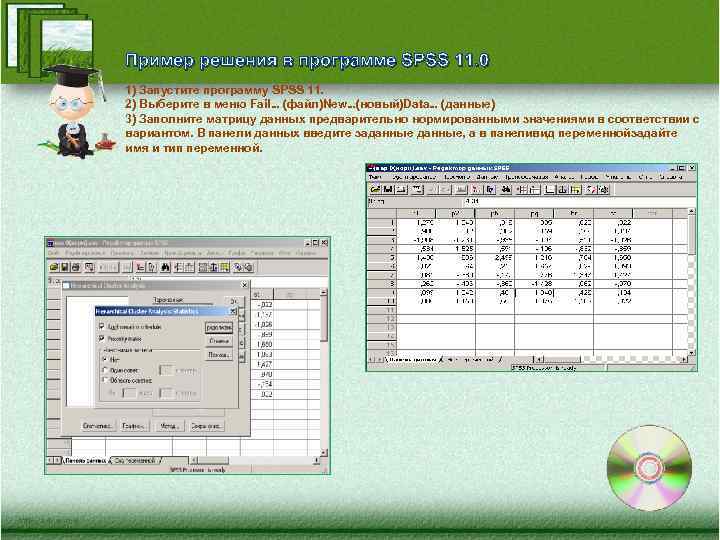
Task: Click the vertical scrollbar thumb in right window
Action: pos(691,236)
